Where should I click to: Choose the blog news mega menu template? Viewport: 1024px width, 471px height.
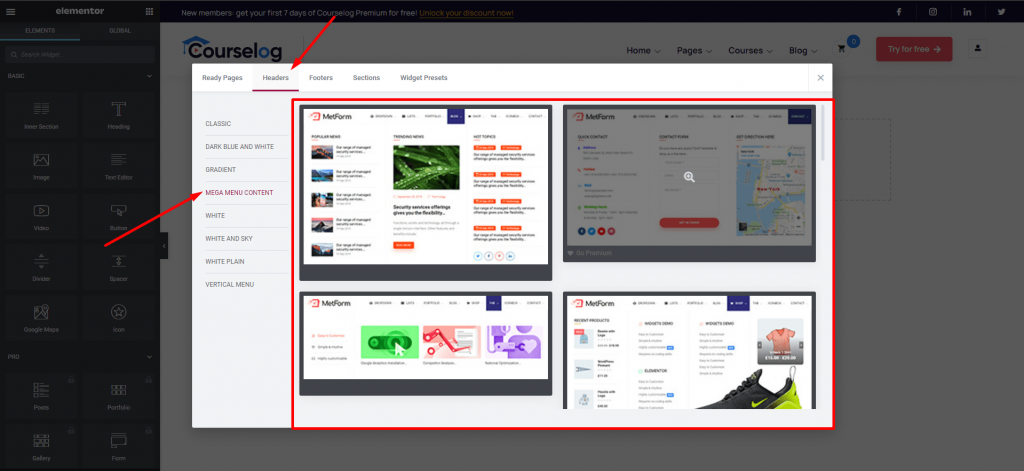pos(426,193)
